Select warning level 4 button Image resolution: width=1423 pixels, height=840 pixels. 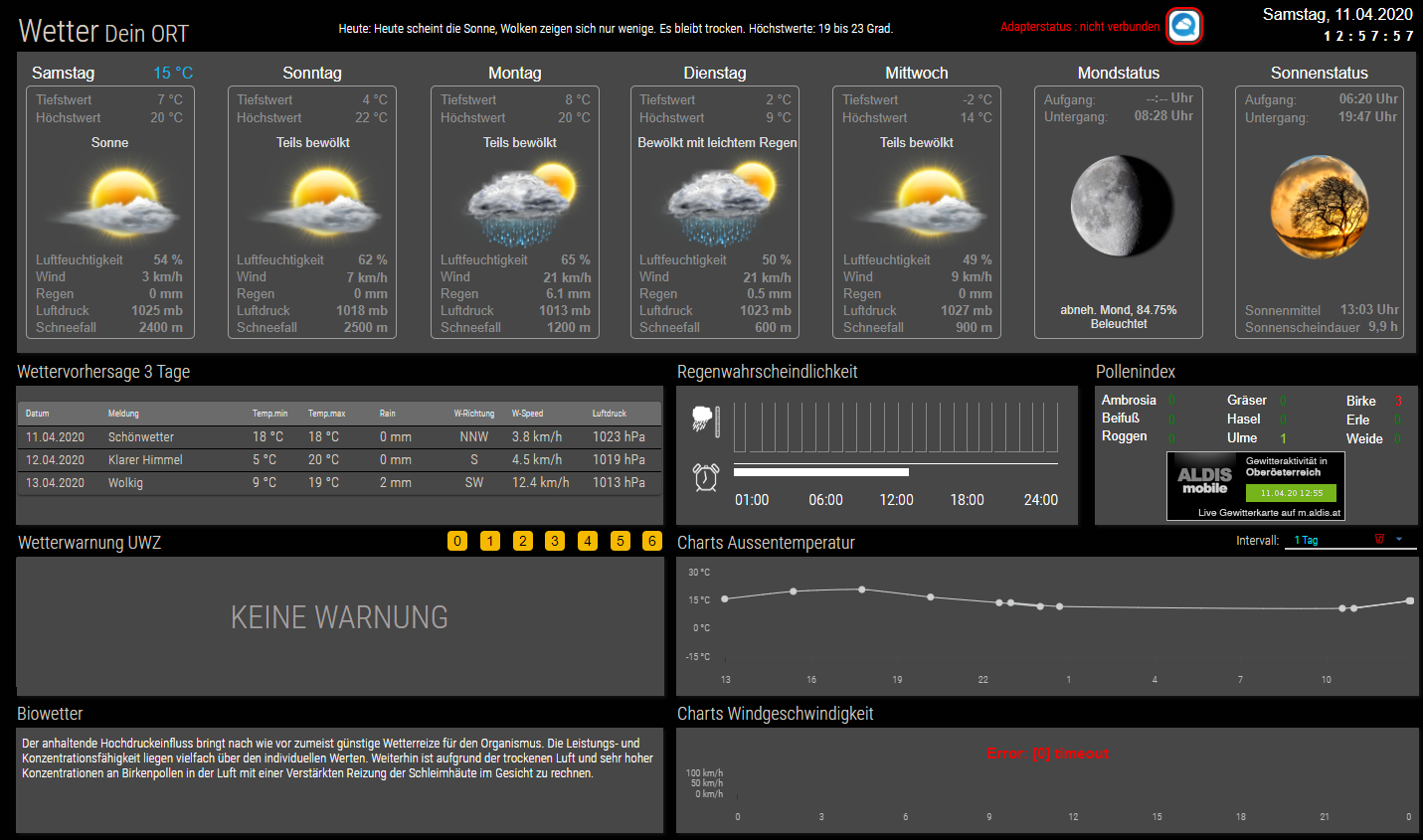coord(588,541)
